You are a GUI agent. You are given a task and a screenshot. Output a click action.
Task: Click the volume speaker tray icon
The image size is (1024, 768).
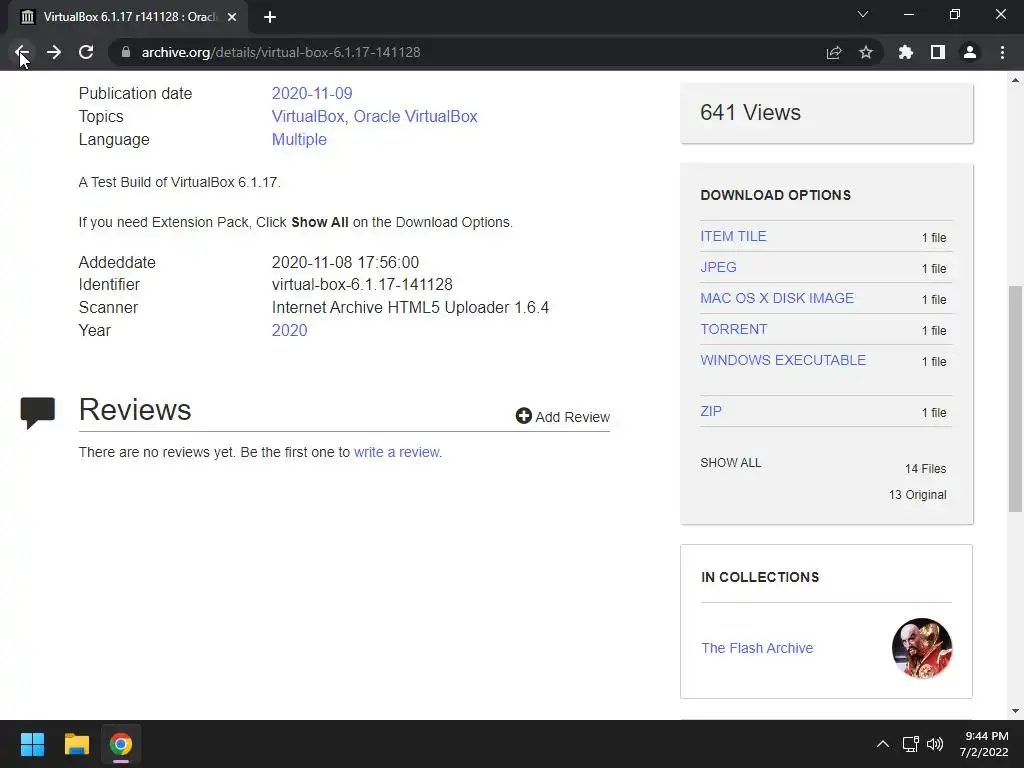click(x=935, y=744)
